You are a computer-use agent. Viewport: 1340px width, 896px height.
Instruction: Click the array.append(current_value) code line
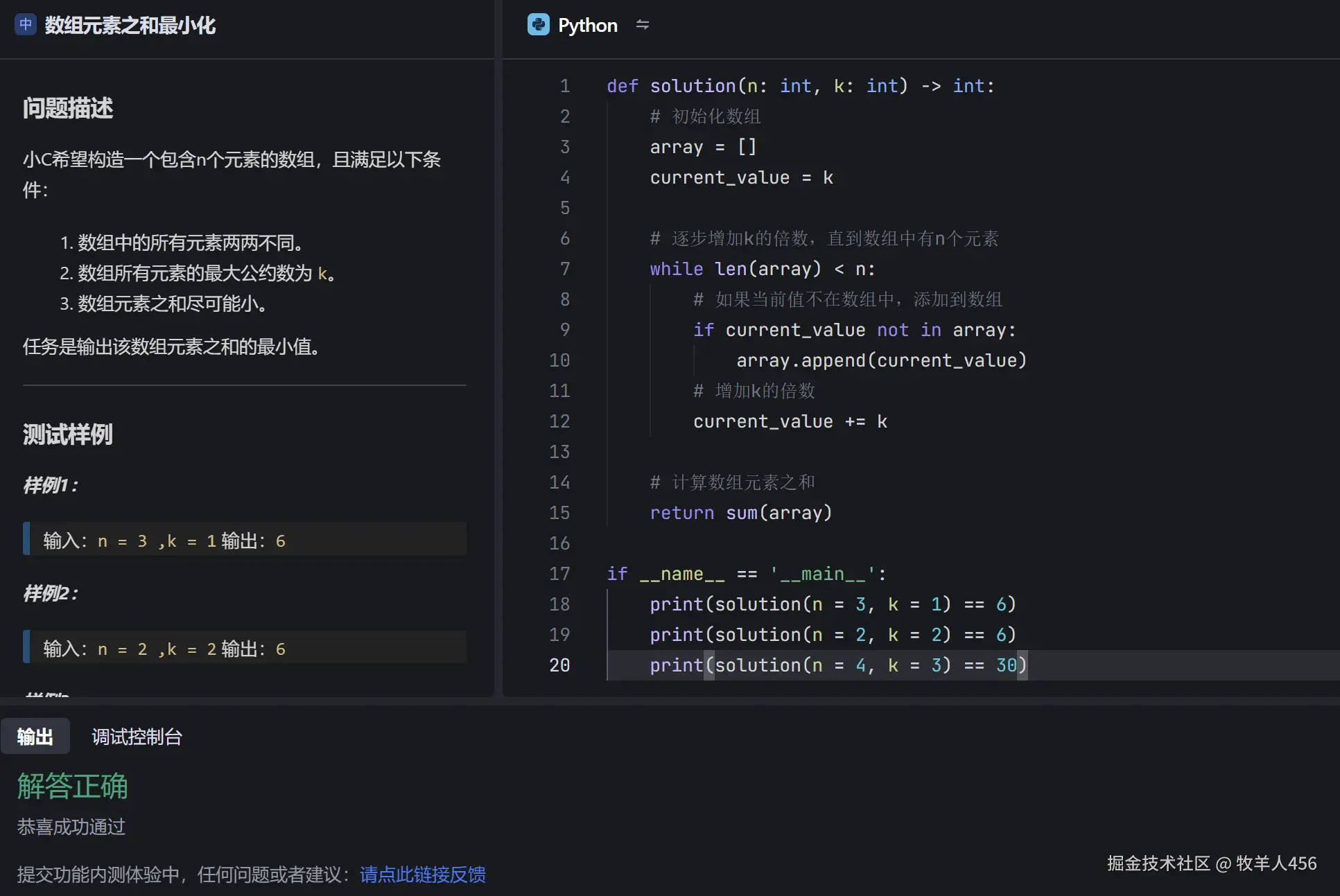[x=880, y=360]
